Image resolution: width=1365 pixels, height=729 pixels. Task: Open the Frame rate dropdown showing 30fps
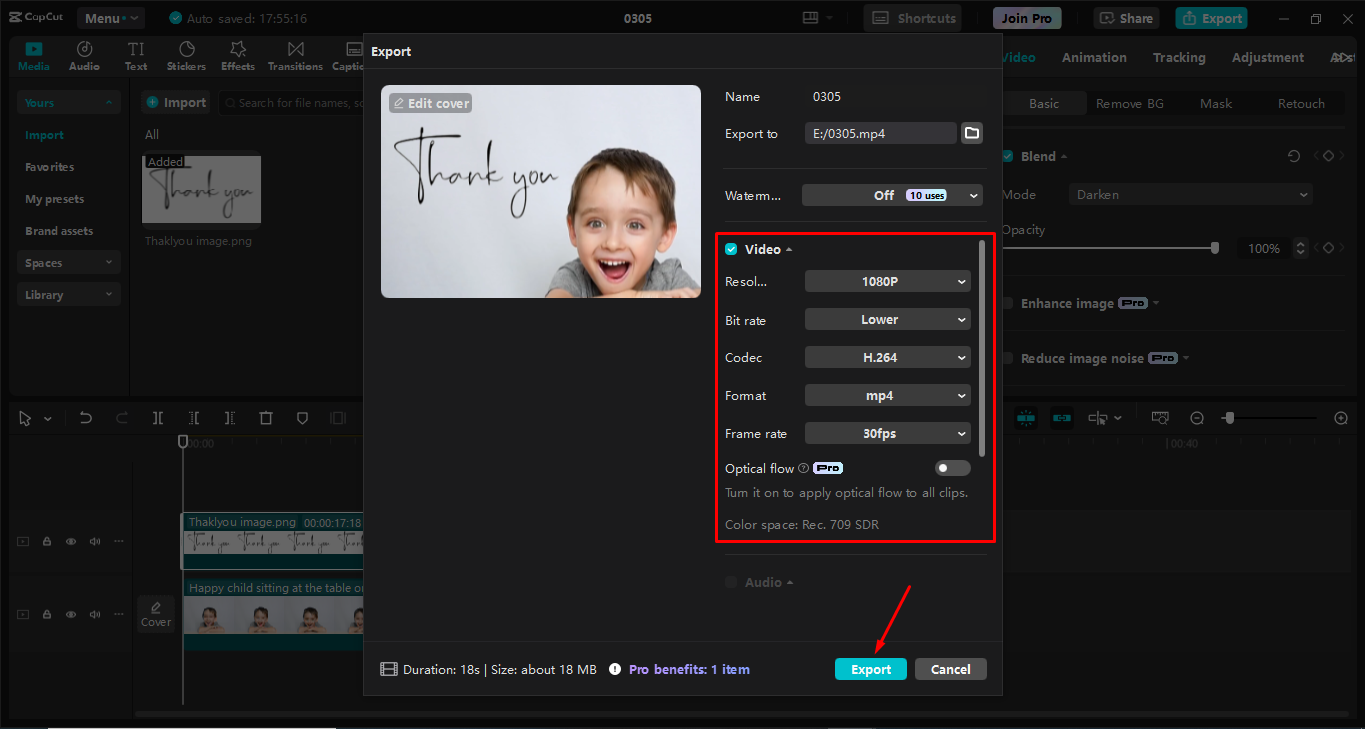[887, 433]
